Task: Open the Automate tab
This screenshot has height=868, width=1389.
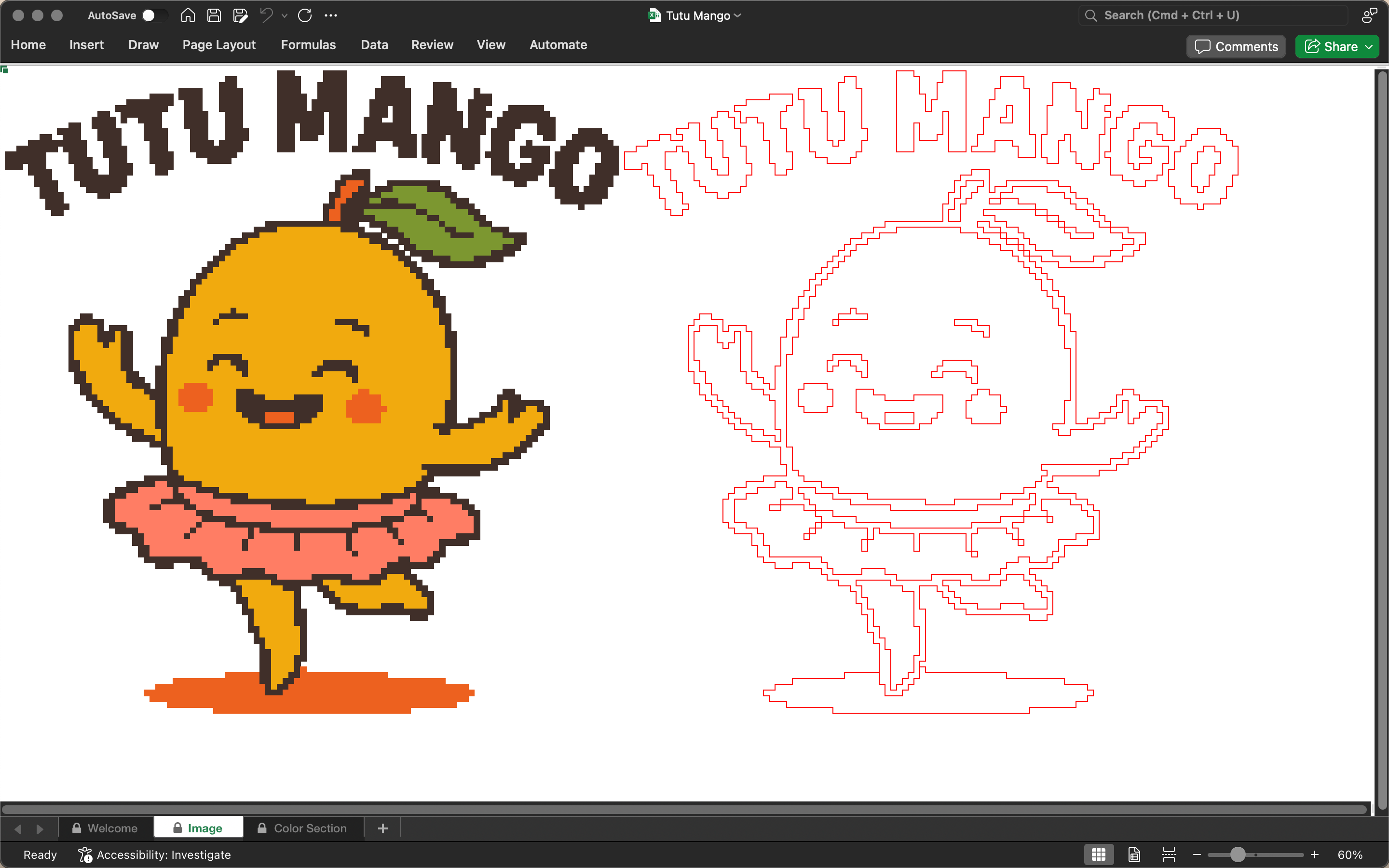Action: point(558,45)
